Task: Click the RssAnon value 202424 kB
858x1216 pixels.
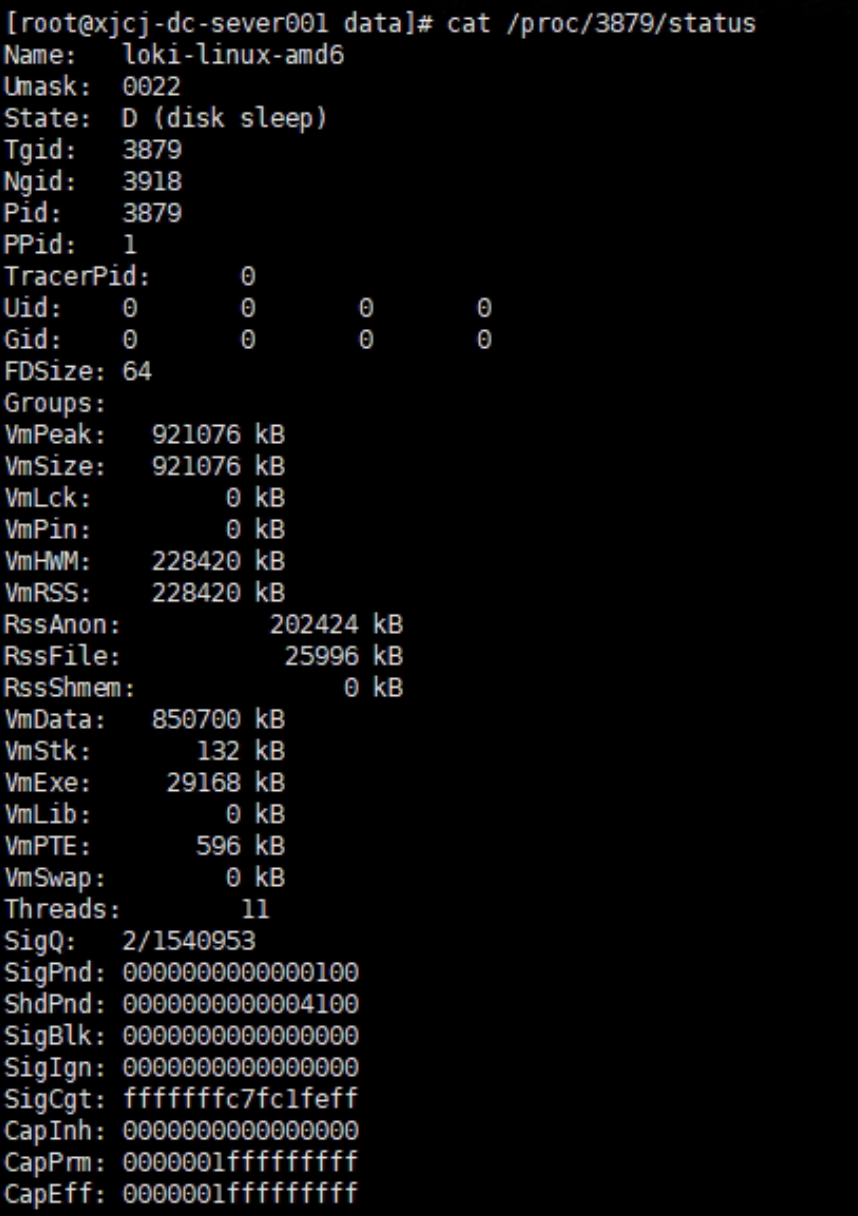Action: tap(336, 626)
